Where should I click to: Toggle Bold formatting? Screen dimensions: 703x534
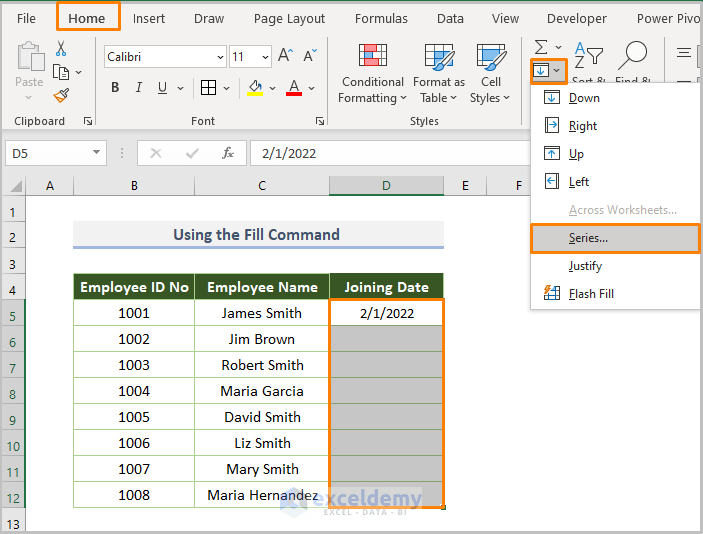pos(115,87)
